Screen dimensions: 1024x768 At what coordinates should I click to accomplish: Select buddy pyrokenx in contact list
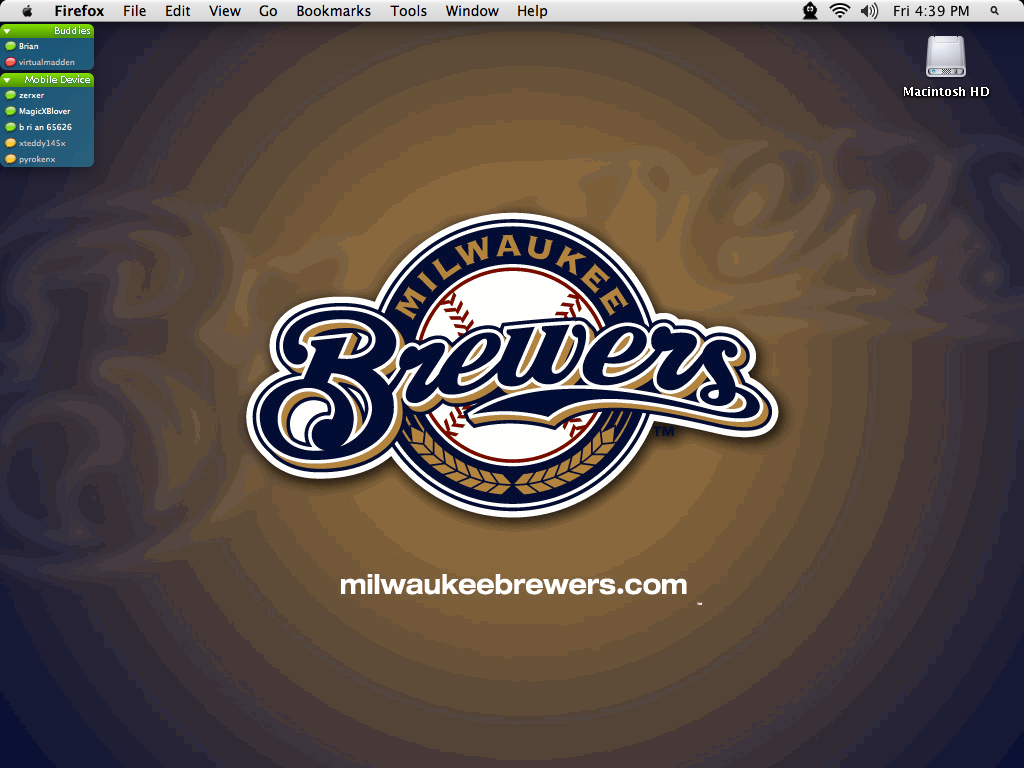[47, 159]
